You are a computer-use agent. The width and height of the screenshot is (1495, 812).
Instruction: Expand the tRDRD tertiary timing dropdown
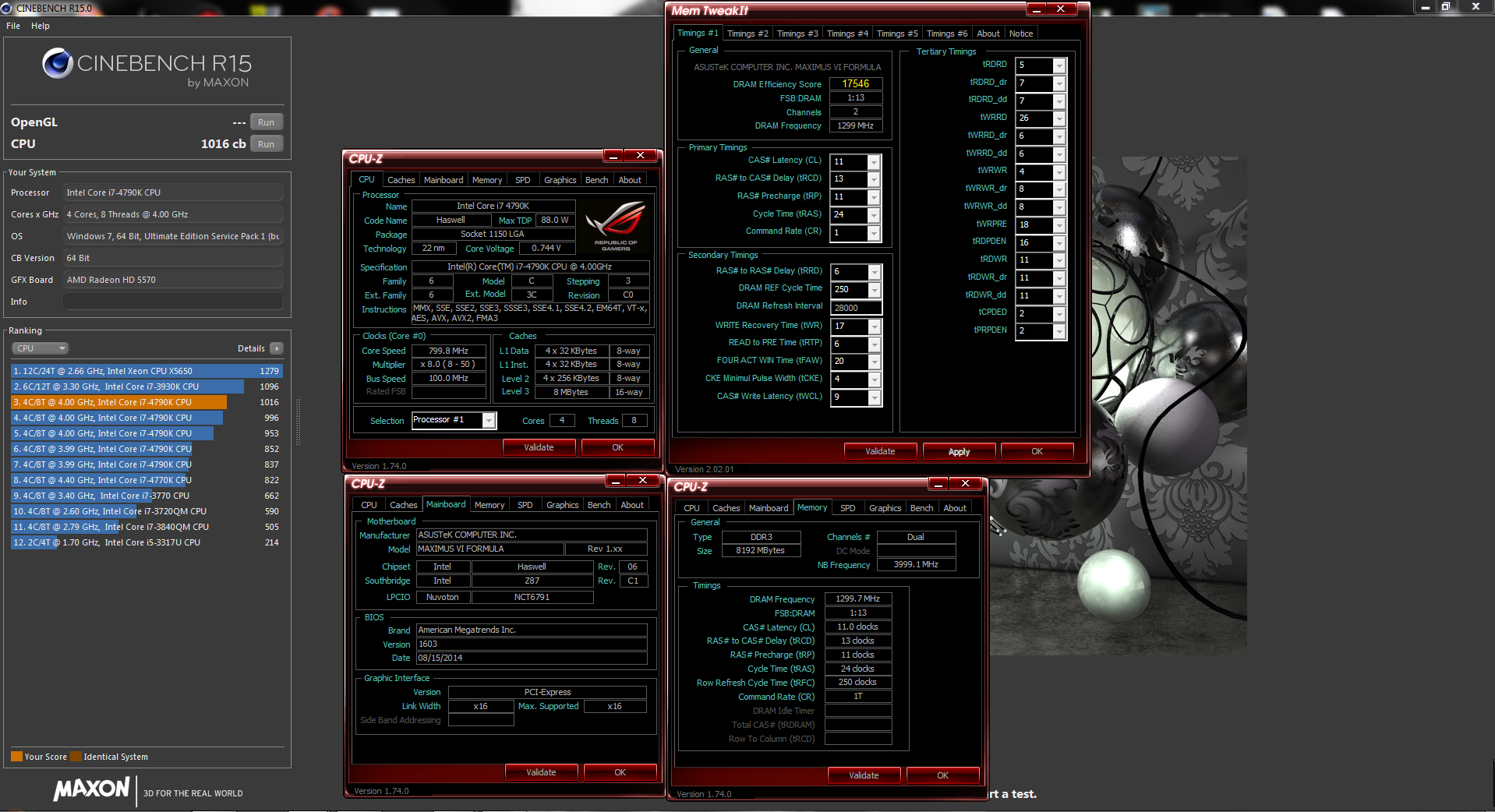1059,65
